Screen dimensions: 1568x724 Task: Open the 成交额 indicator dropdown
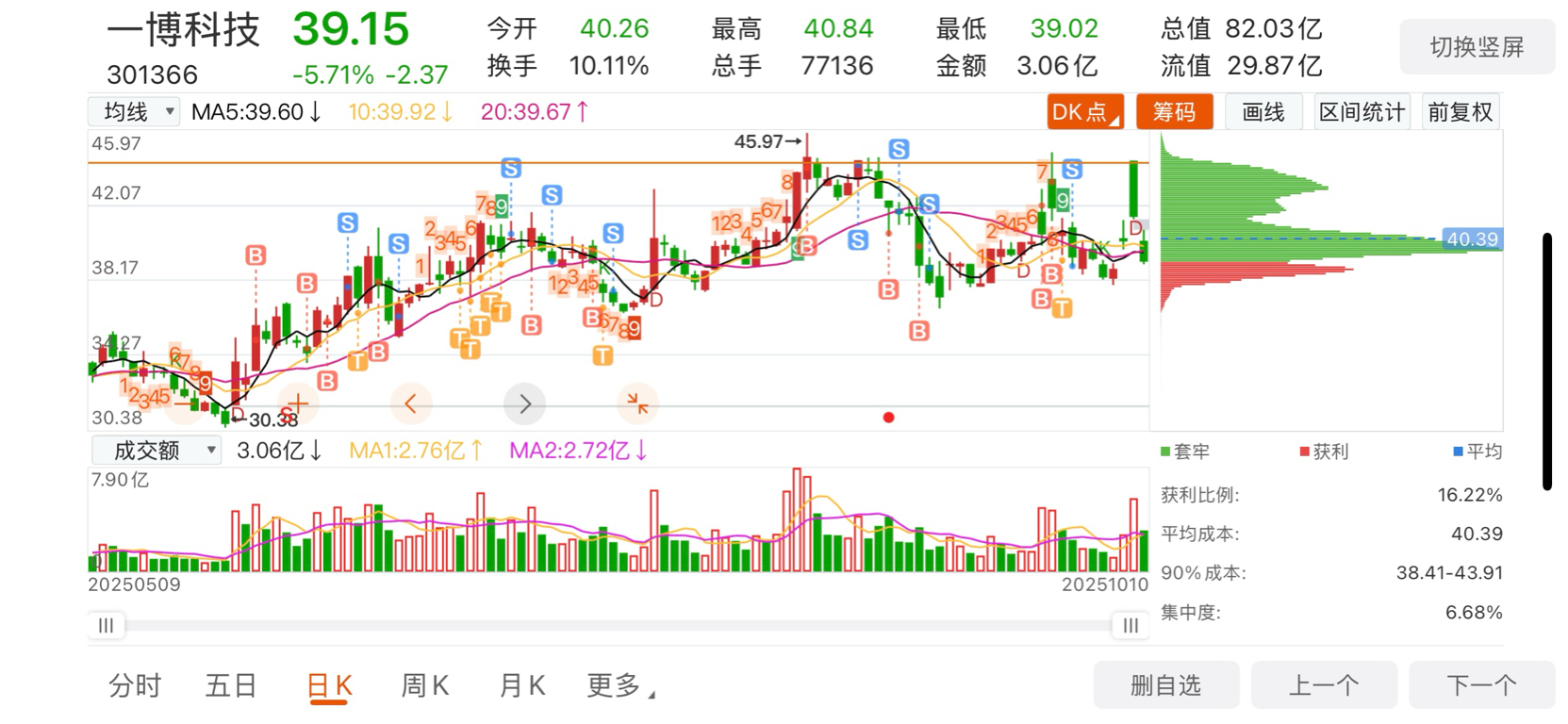click(x=157, y=451)
